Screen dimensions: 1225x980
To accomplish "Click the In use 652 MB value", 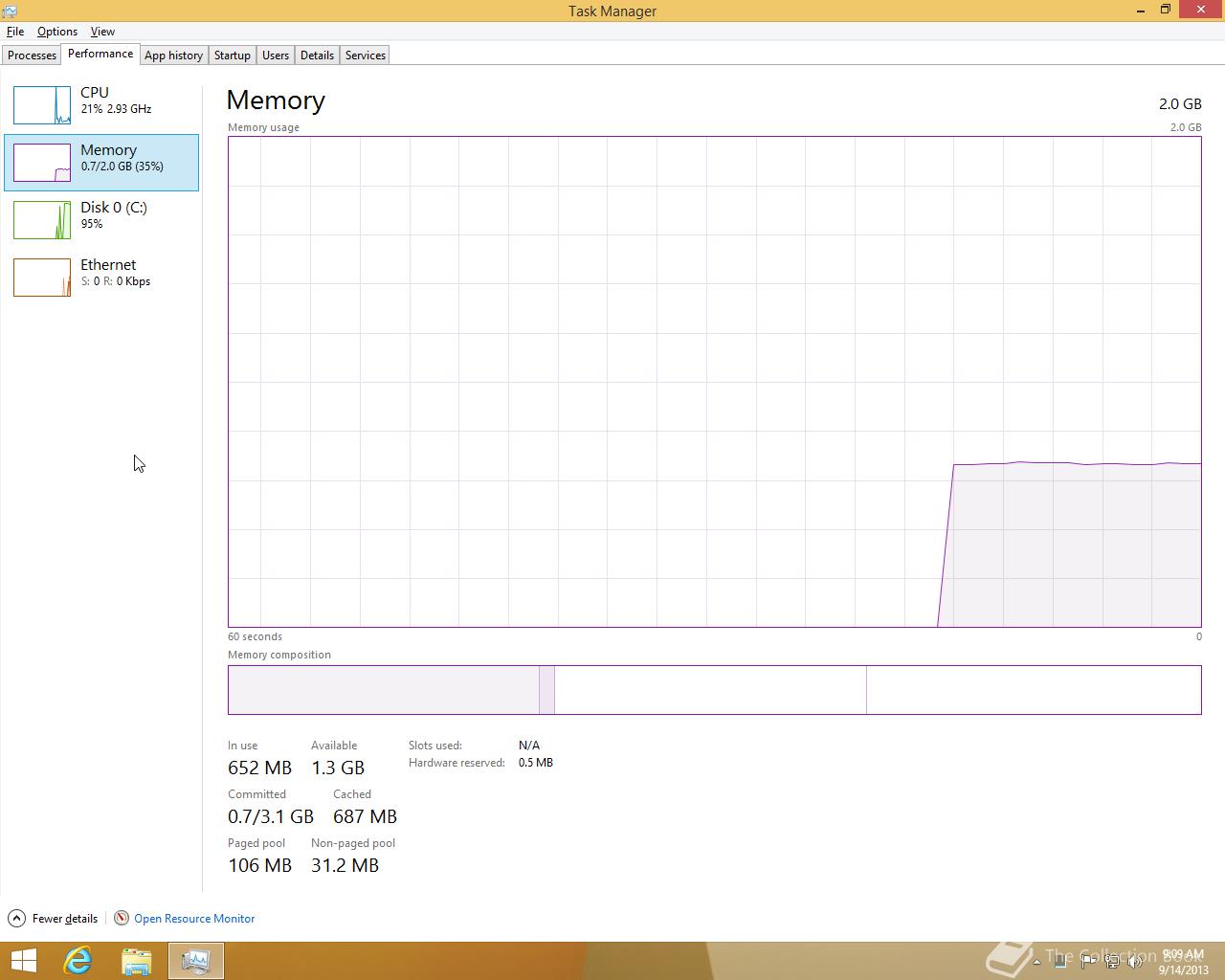I will pyautogui.click(x=259, y=768).
